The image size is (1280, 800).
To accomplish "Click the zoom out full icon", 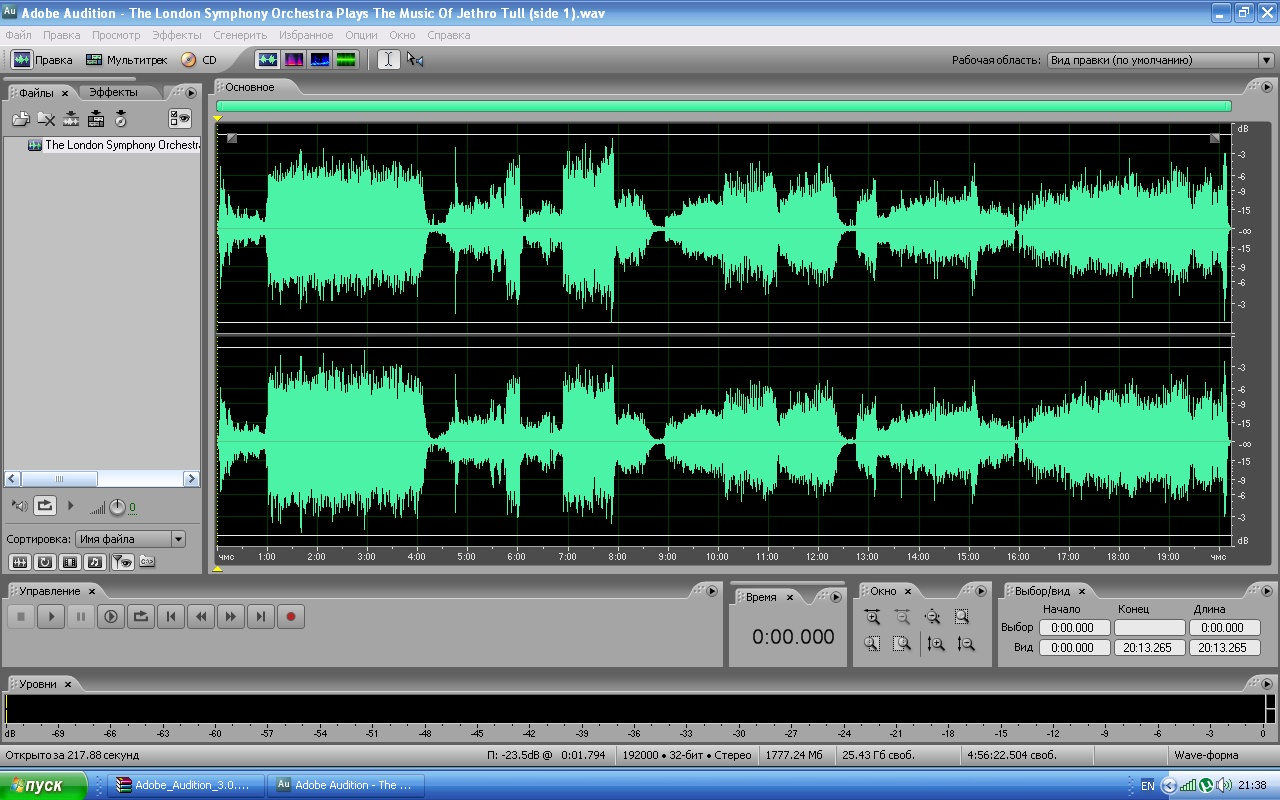I will click(932, 618).
